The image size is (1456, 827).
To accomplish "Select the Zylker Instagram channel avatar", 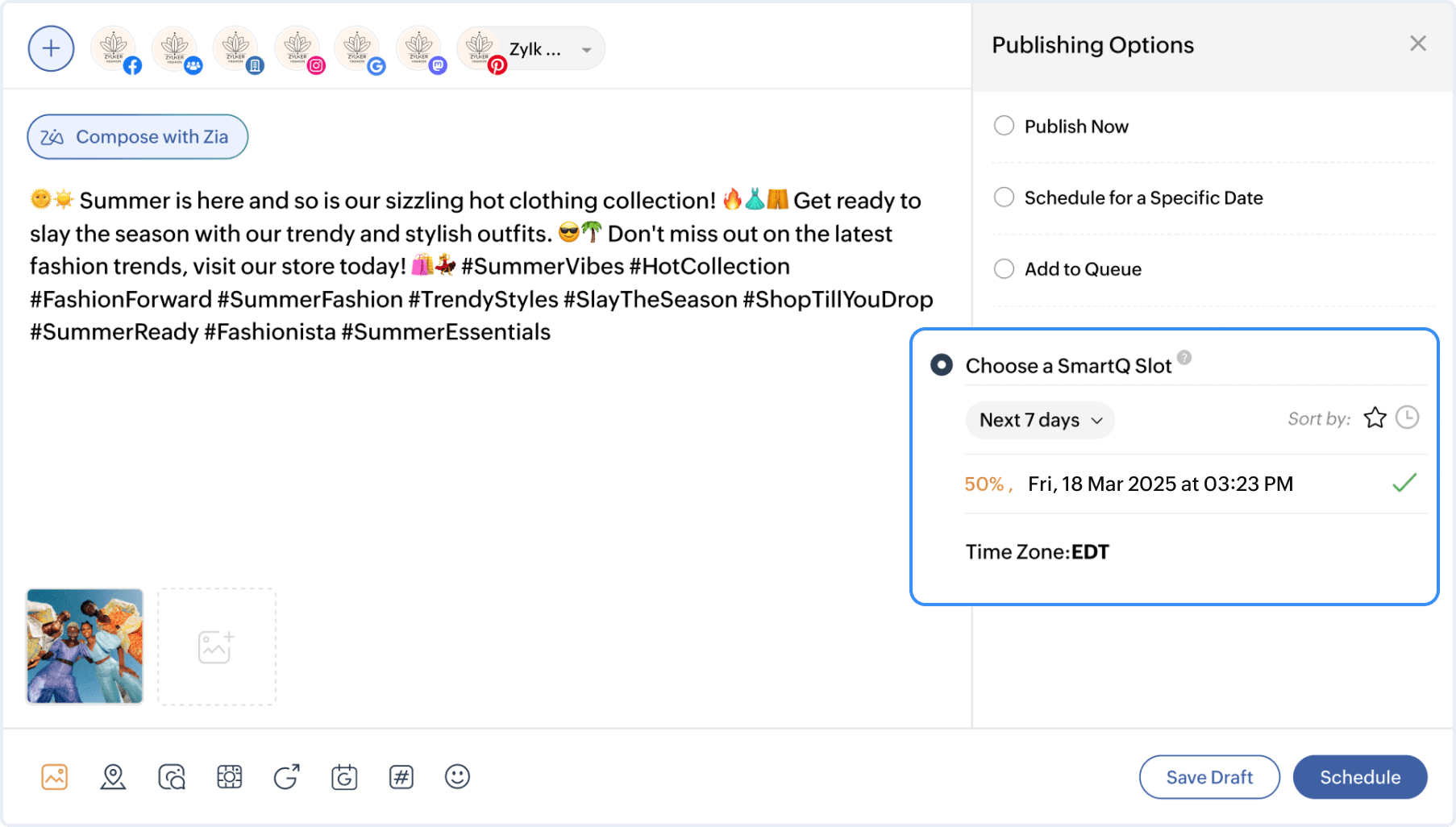I will click(298, 49).
